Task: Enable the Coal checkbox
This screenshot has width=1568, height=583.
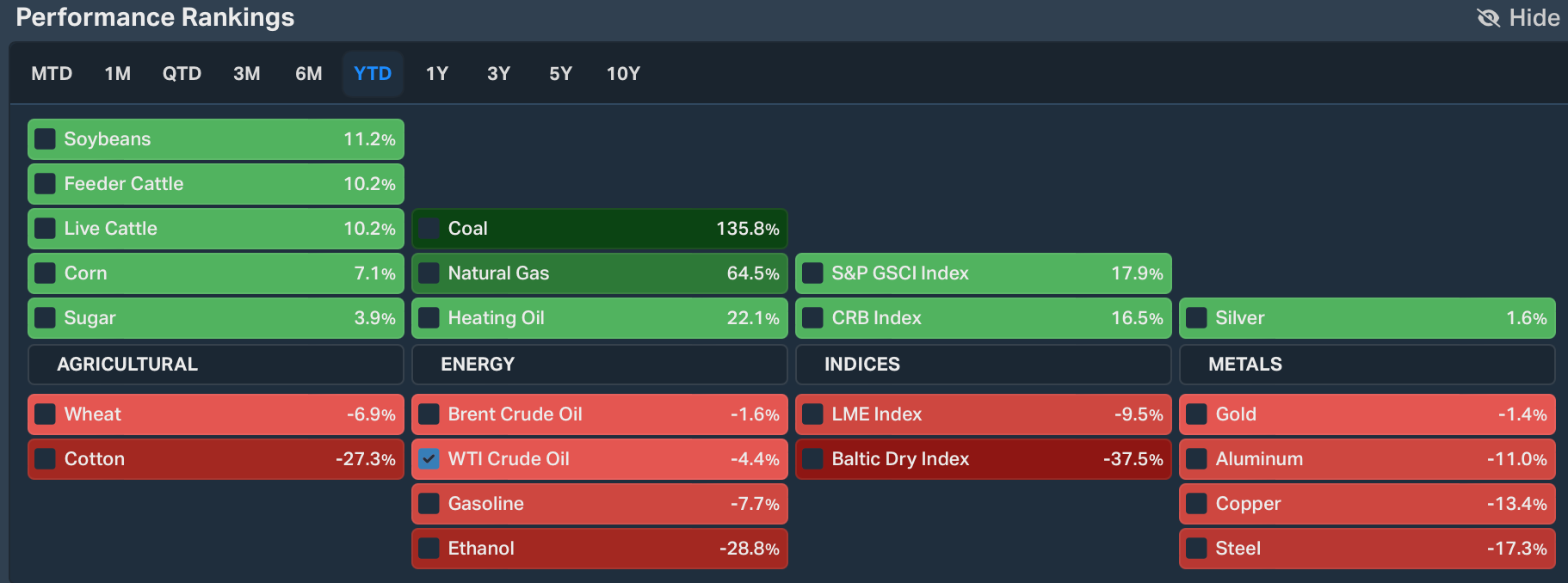Action: click(429, 229)
